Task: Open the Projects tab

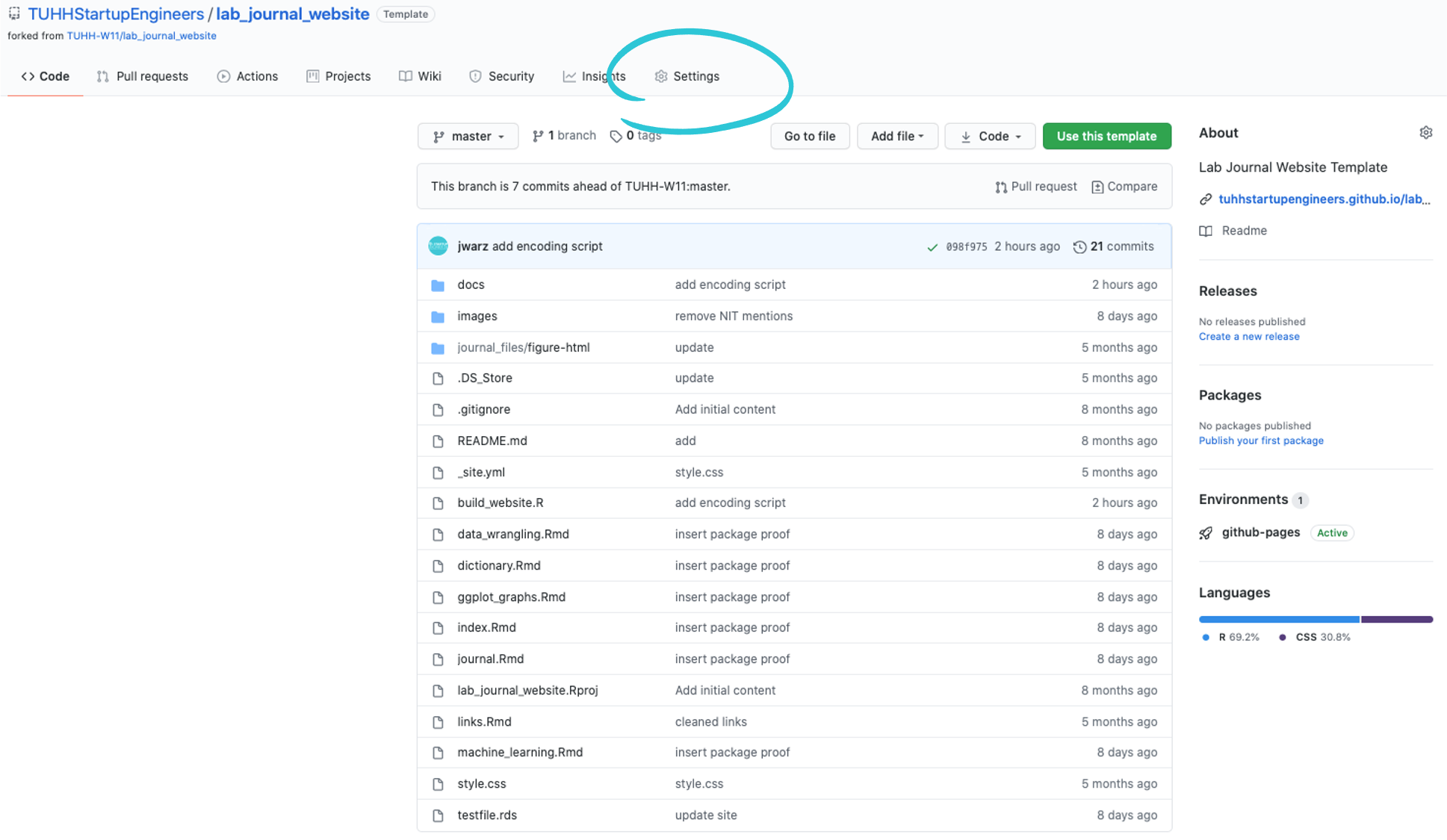Action: pyautogui.click(x=338, y=76)
